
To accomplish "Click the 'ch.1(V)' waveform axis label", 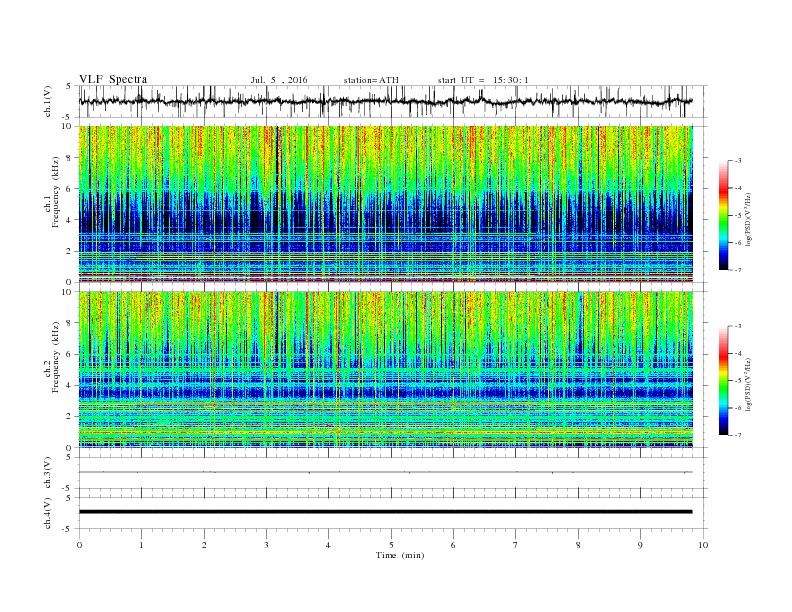I will (48, 101).
